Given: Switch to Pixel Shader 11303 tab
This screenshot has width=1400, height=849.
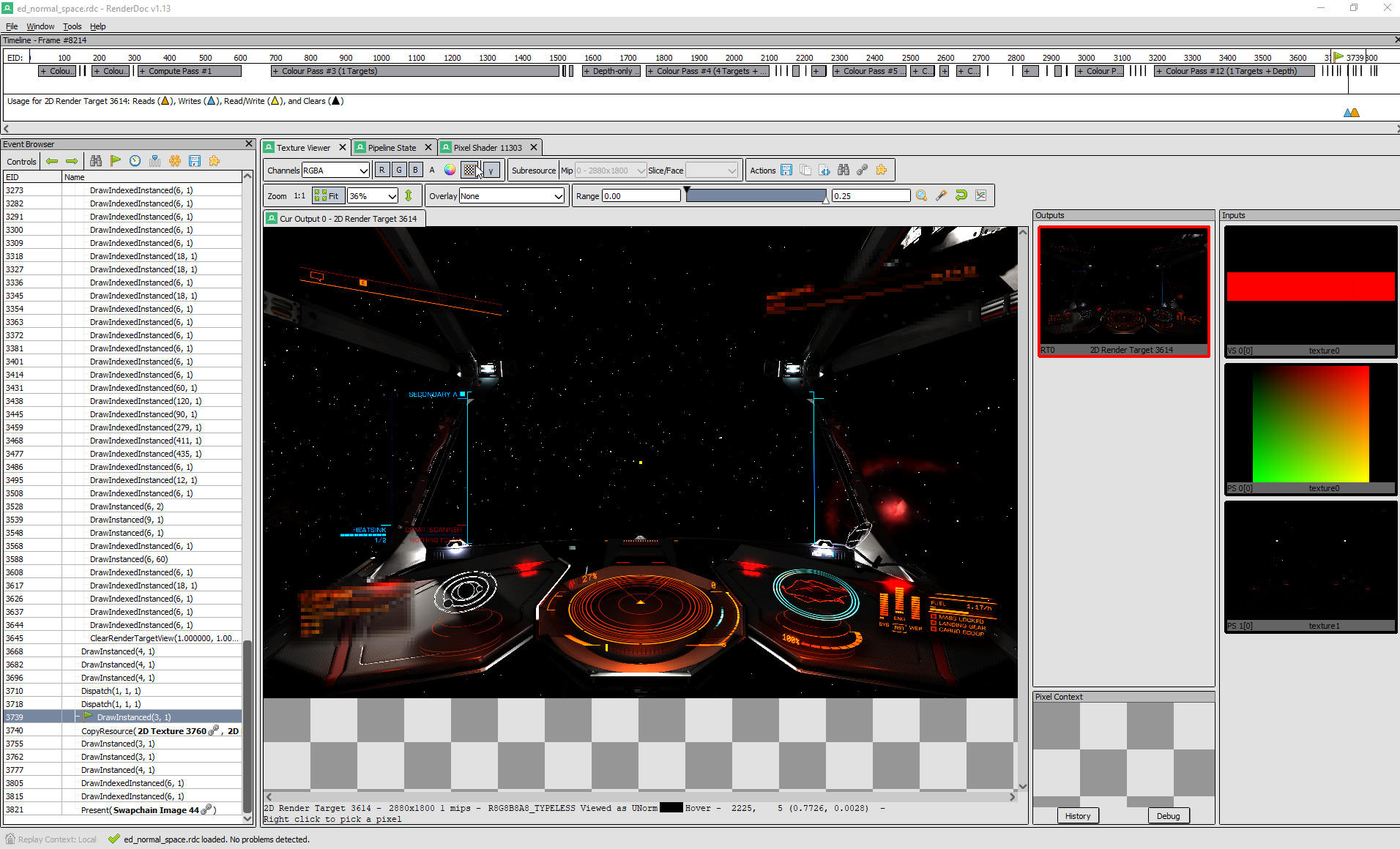Looking at the screenshot, I should (488, 147).
